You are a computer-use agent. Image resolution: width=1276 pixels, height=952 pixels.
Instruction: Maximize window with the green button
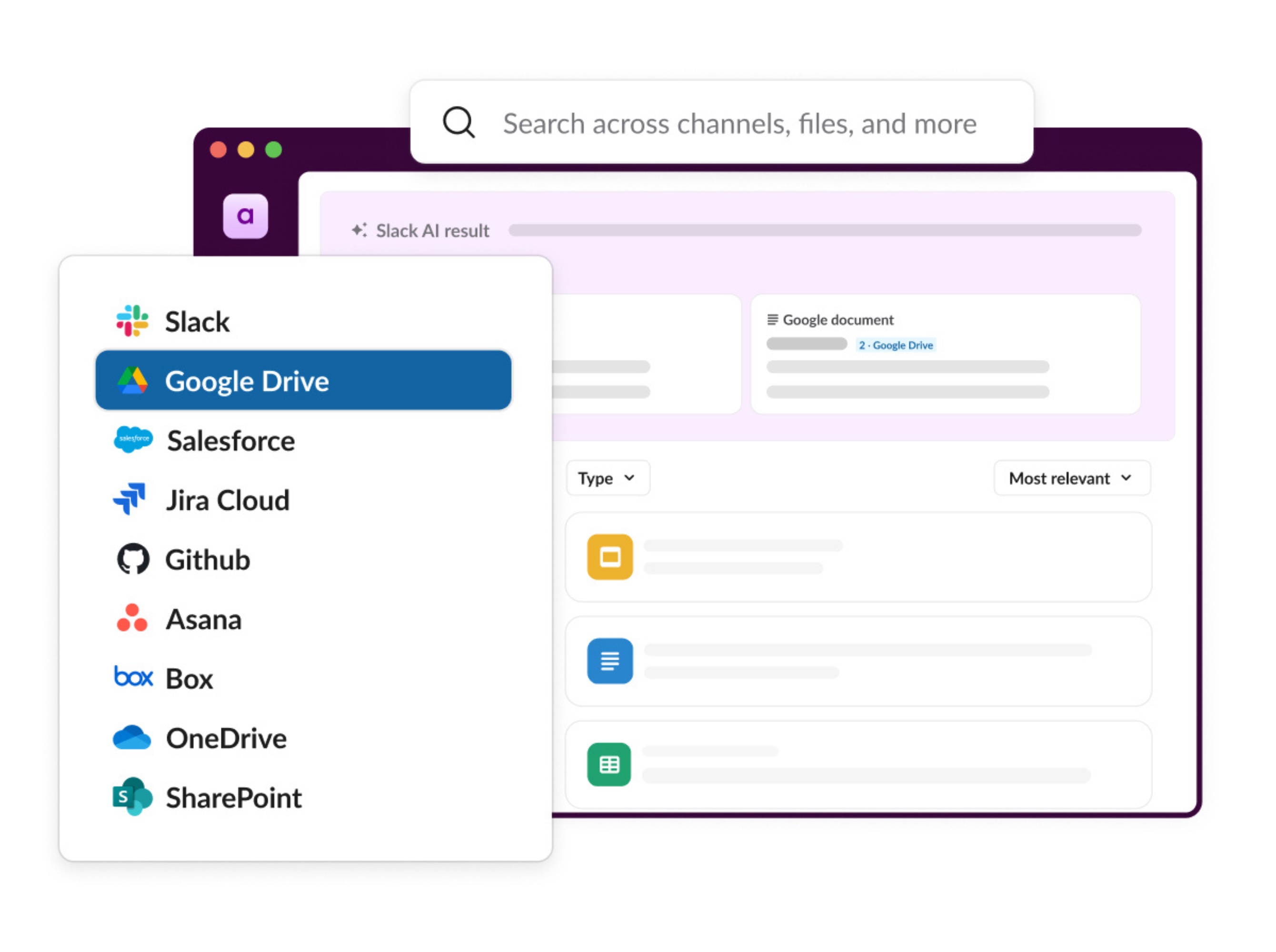273,150
